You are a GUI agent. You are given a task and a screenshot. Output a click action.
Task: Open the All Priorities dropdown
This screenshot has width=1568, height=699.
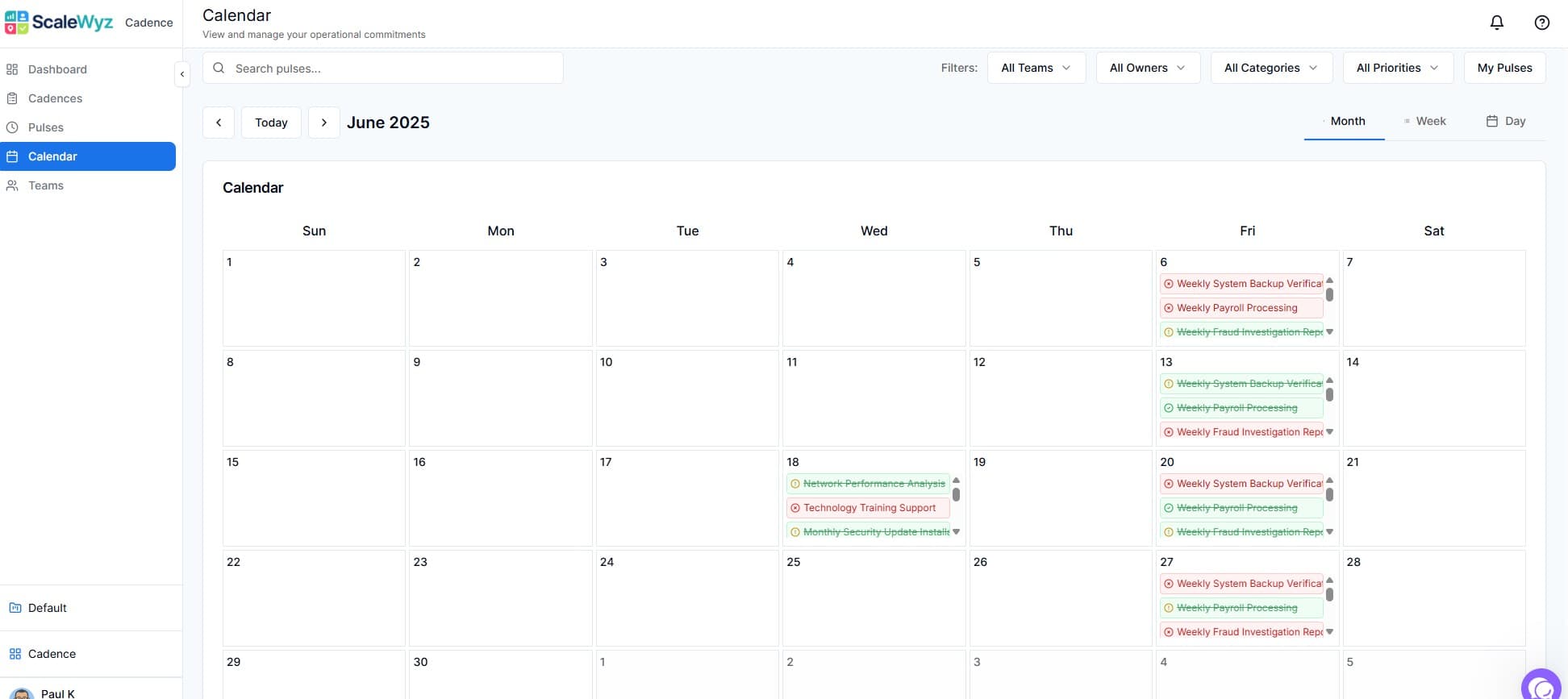pos(1397,68)
